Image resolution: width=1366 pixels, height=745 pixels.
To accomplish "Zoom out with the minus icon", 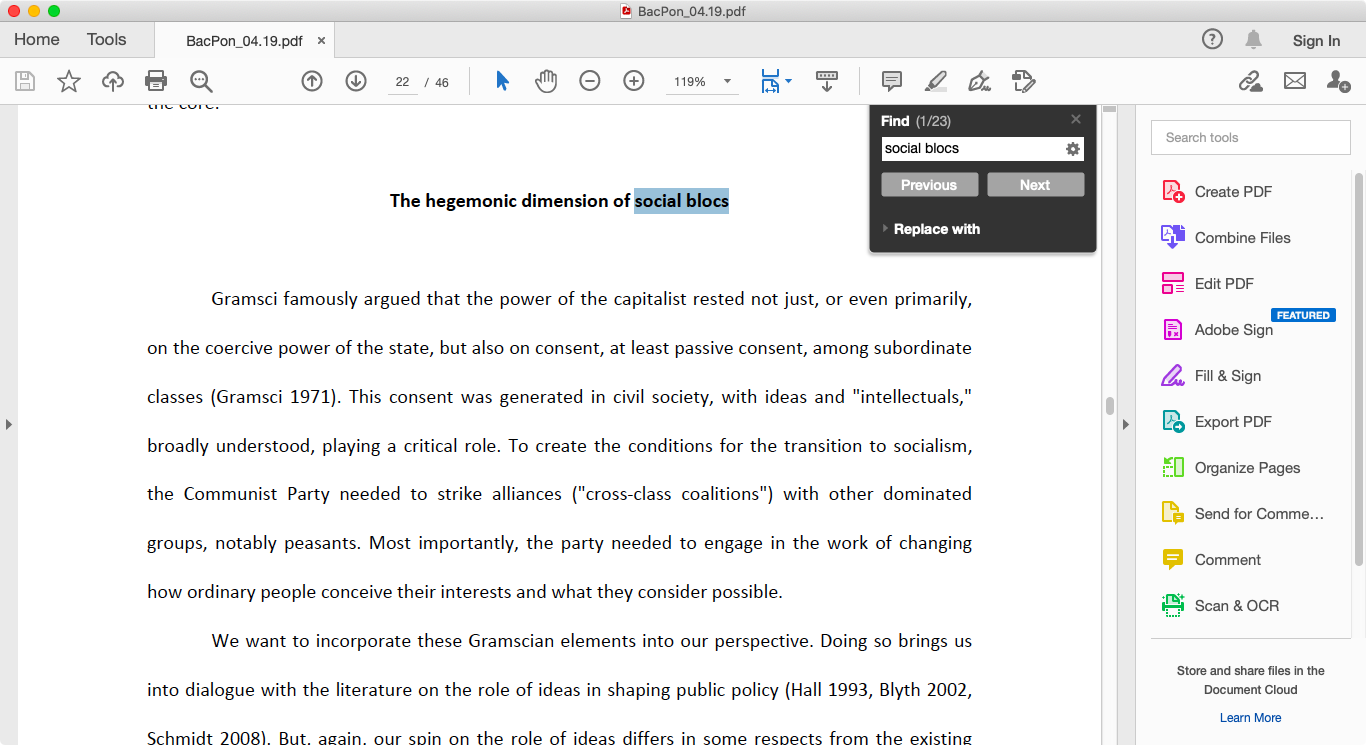I will 590,81.
